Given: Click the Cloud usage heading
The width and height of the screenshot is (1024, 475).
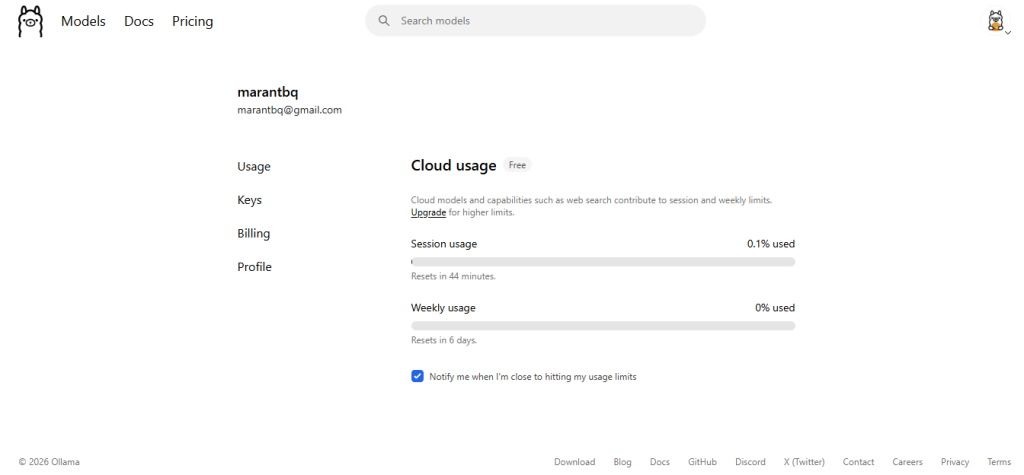Looking at the screenshot, I should point(453,165).
